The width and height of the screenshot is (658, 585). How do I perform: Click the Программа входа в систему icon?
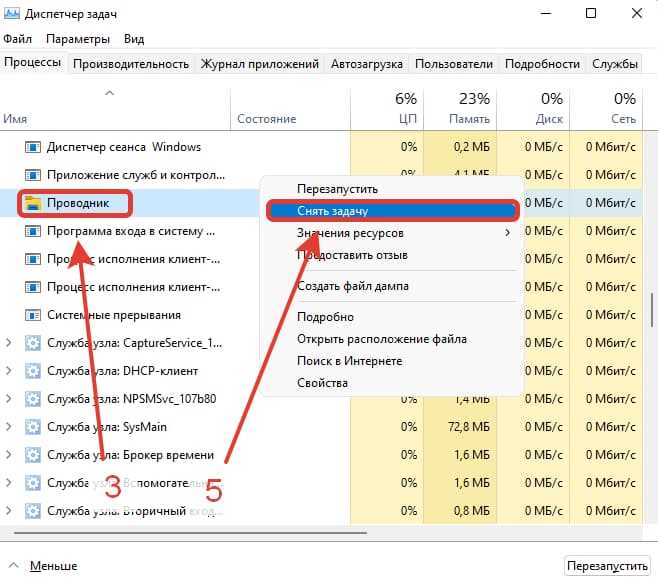[x=33, y=231]
